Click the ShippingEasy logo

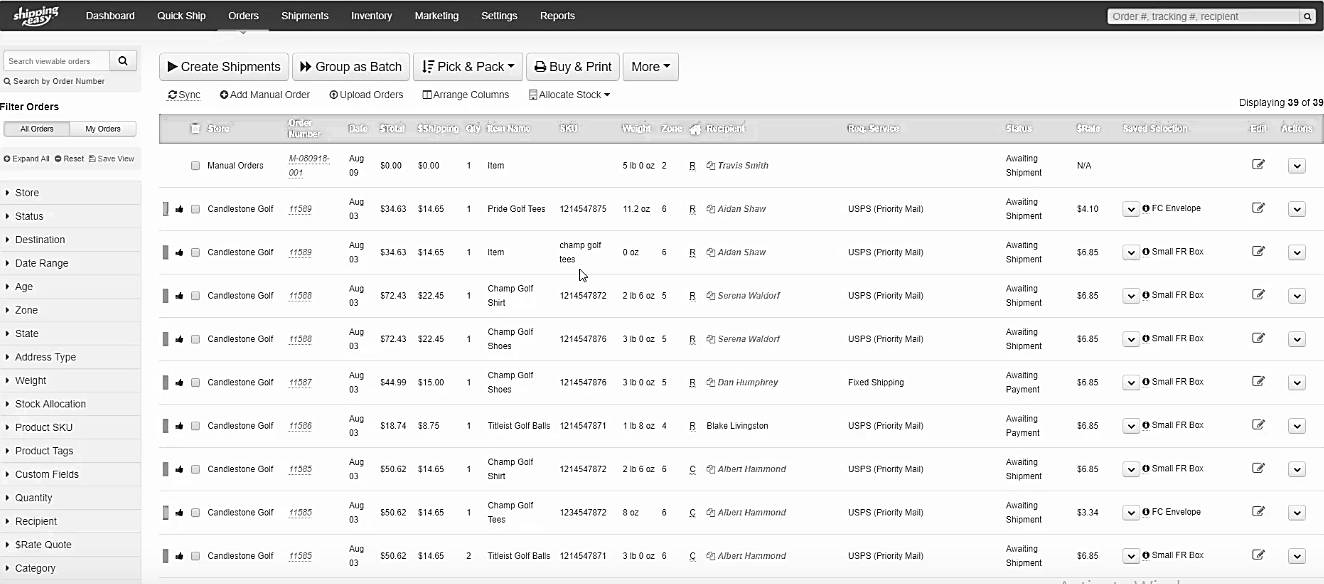tap(36, 15)
